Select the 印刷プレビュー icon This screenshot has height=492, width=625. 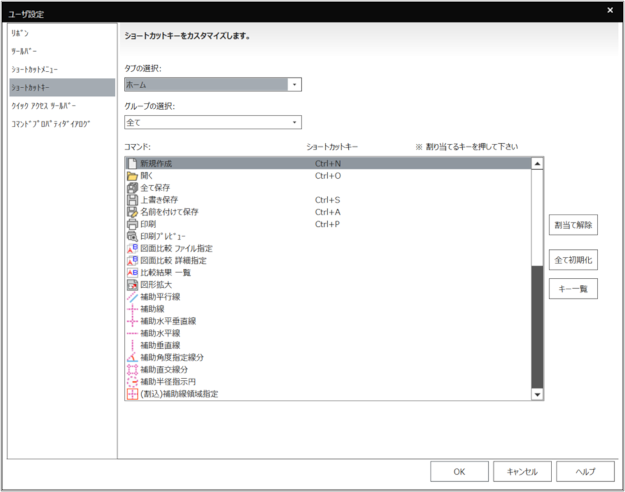tap(132, 236)
